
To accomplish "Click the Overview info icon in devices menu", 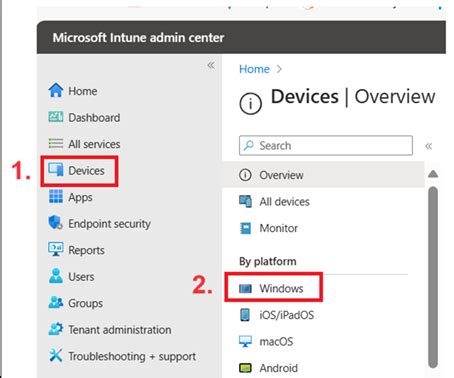I will 245,175.
